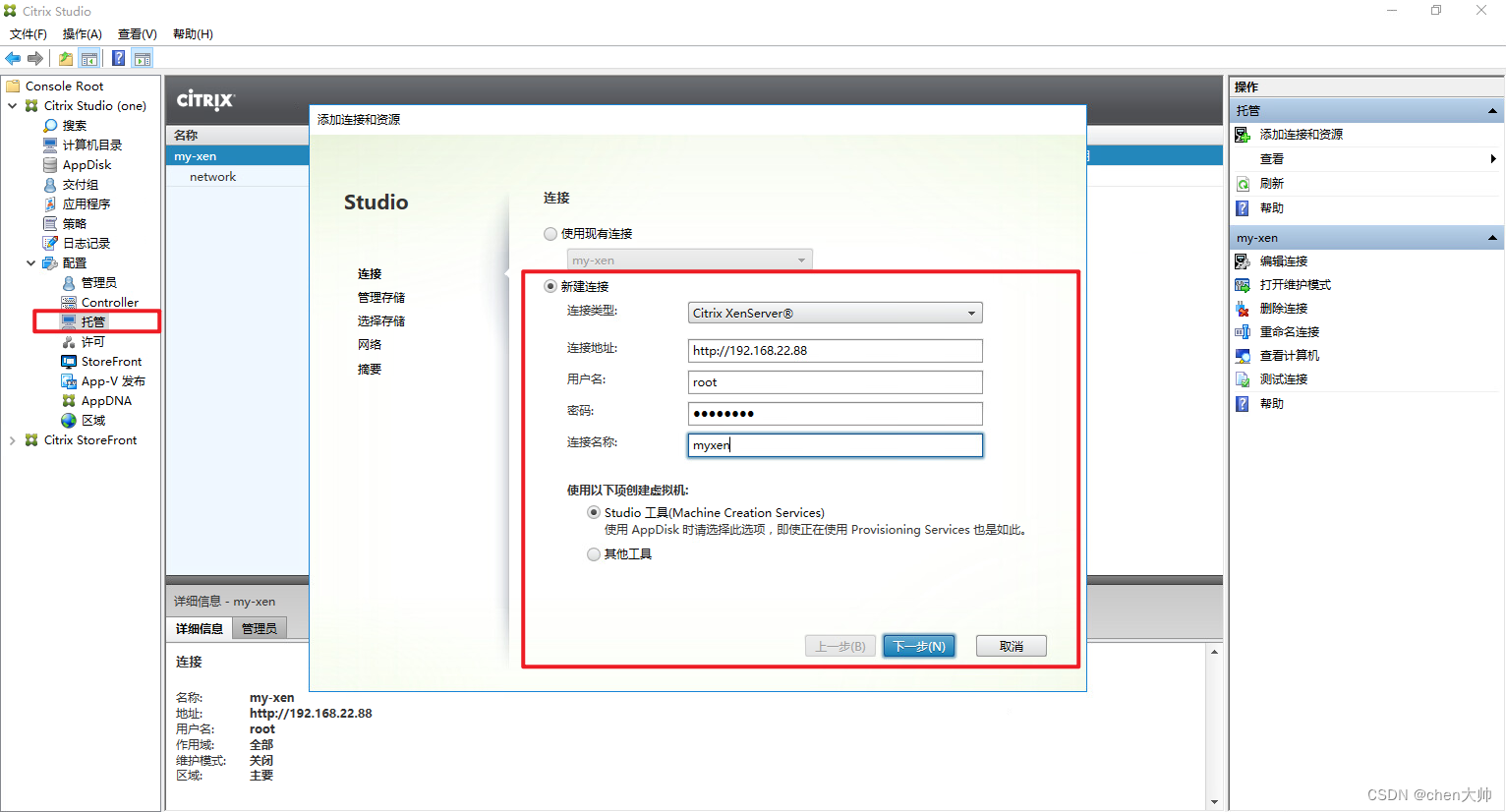Image resolution: width=1506 pixels, height=812 pixels.
Task: Select the 管理员 node under 配置
Action: click(x=98, y=283)
